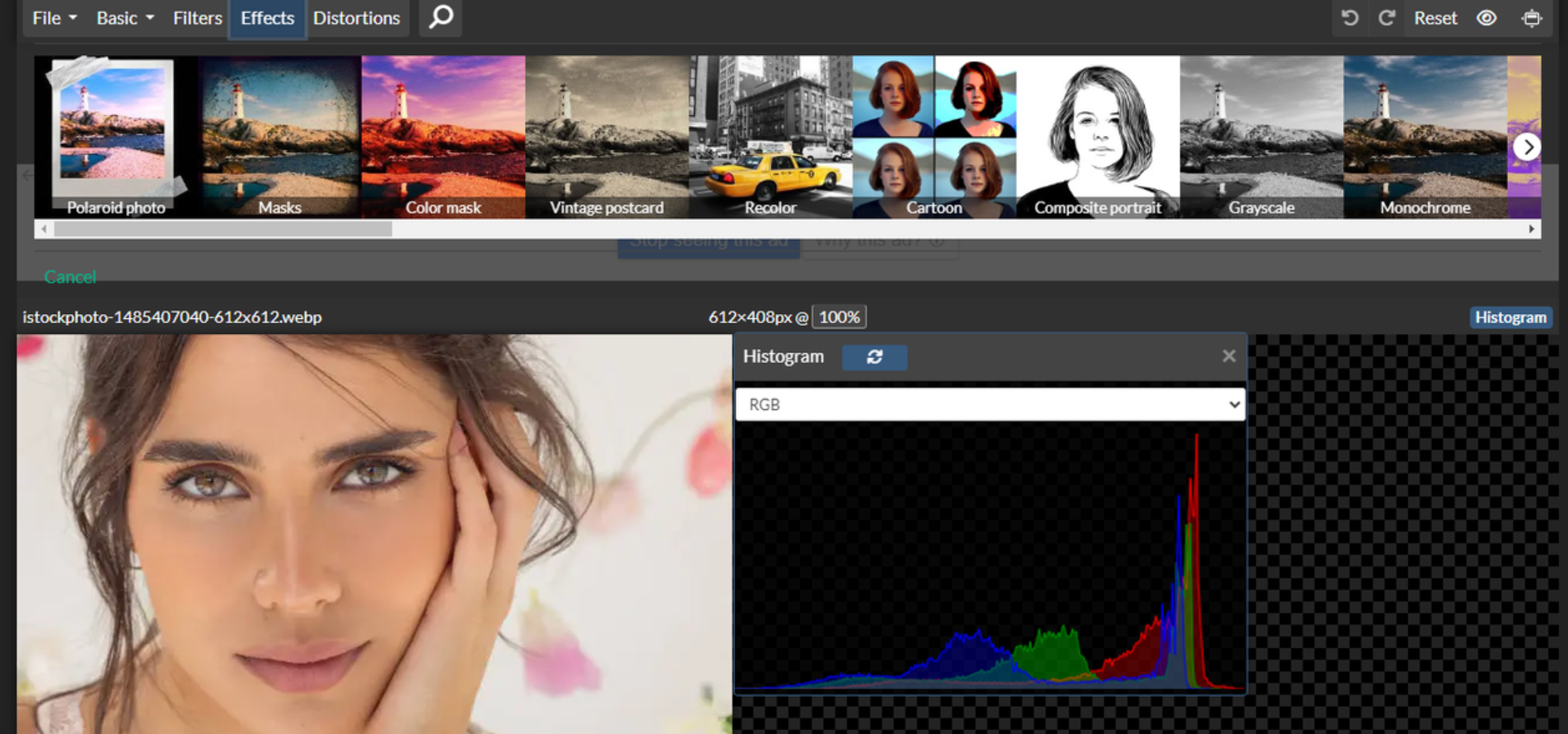Click the Cancel link
The image size is (1568, 734).
(70, 276)
